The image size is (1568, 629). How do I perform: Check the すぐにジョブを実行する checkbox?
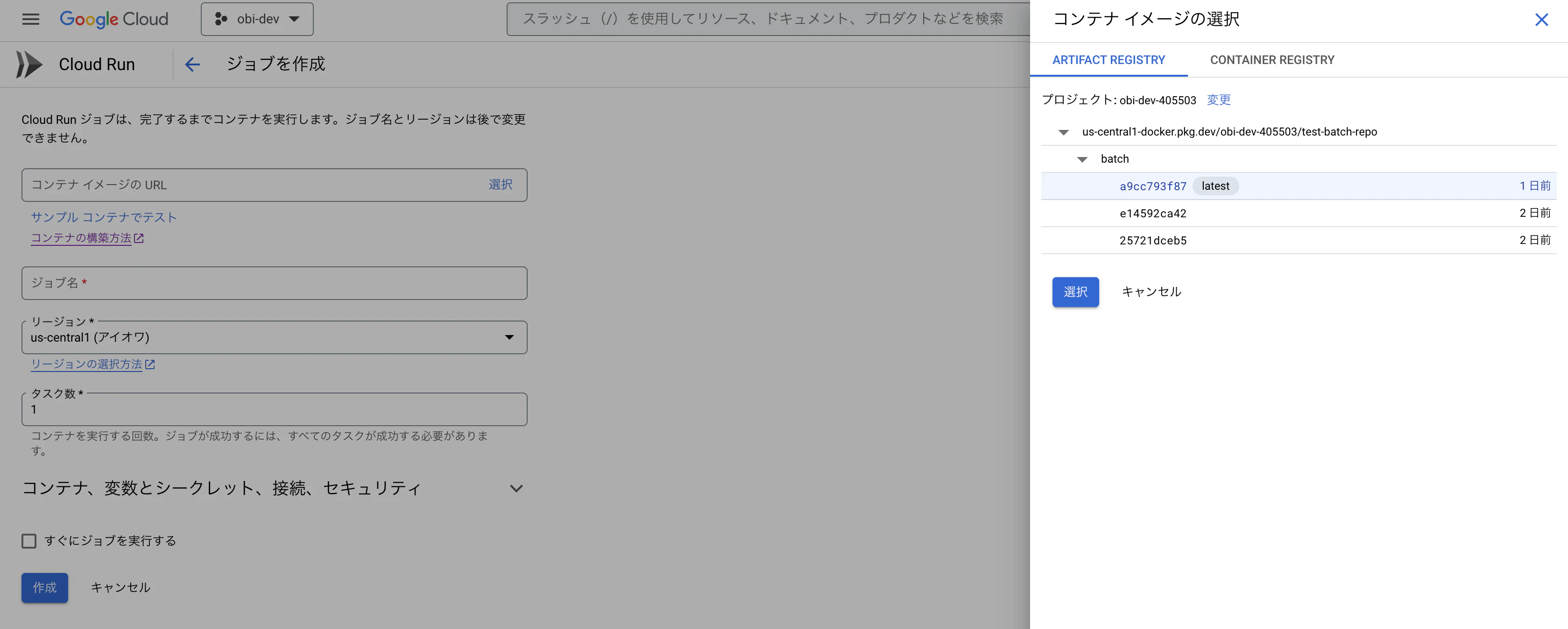coord(28,541)
